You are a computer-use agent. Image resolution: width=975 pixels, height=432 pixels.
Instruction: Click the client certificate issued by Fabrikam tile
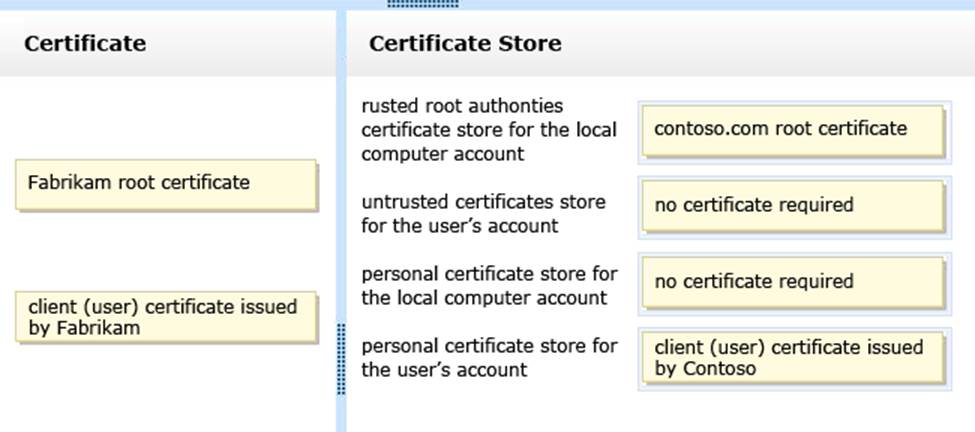point(166,317)
